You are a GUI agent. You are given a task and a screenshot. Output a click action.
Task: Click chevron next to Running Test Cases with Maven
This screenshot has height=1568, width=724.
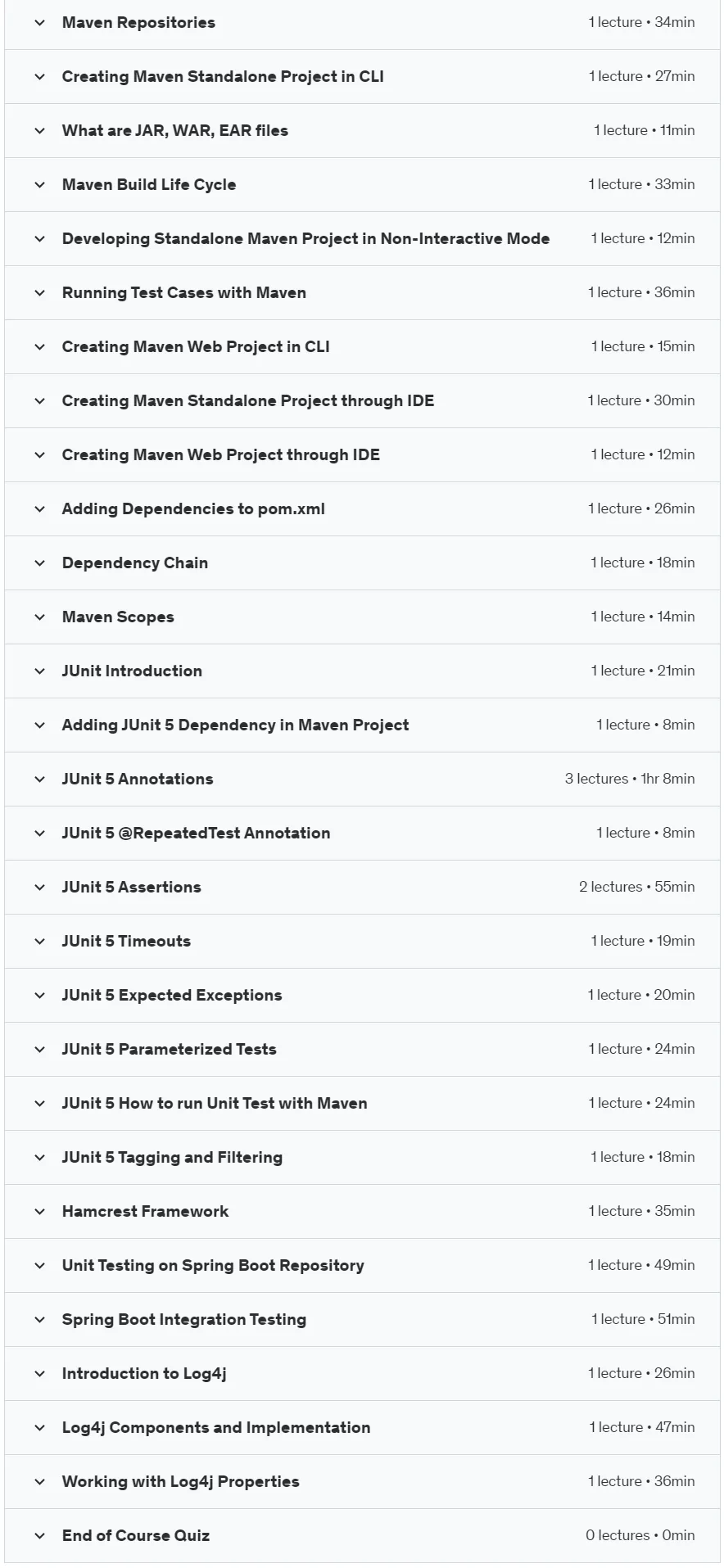click(x=39, y=293)
